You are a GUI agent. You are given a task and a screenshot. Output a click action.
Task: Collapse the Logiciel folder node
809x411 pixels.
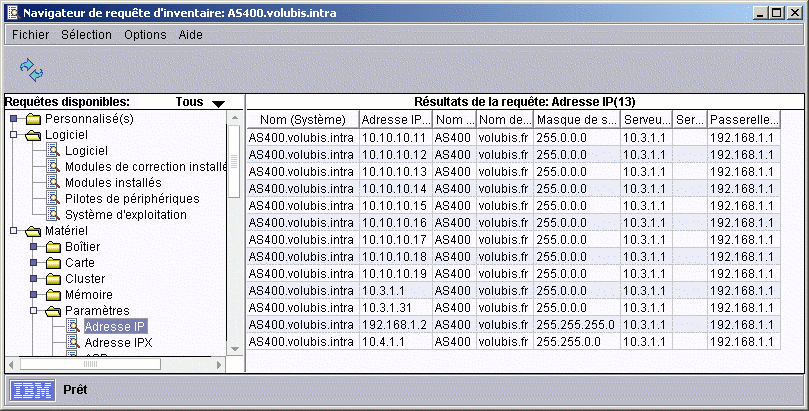(14, 135)
